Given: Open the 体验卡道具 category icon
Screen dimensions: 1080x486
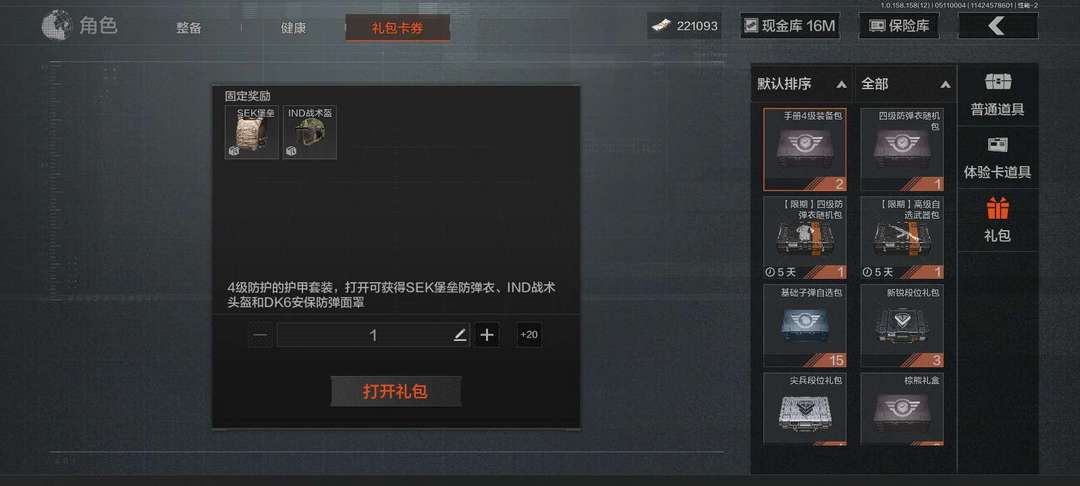Looking at the screenshot, I should [997, 145].
